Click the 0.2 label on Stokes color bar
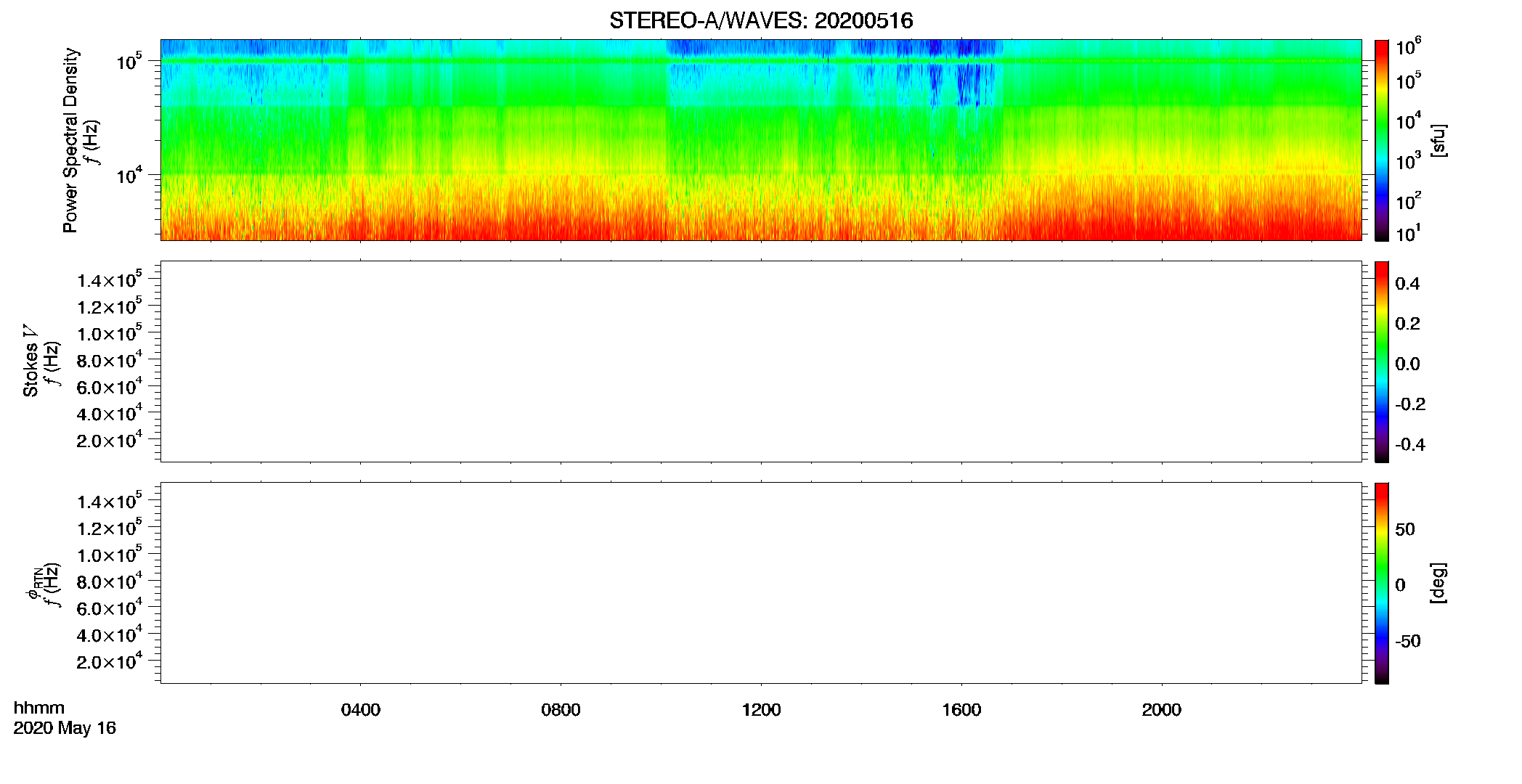1522x784 pixels. click(1407, 324)
